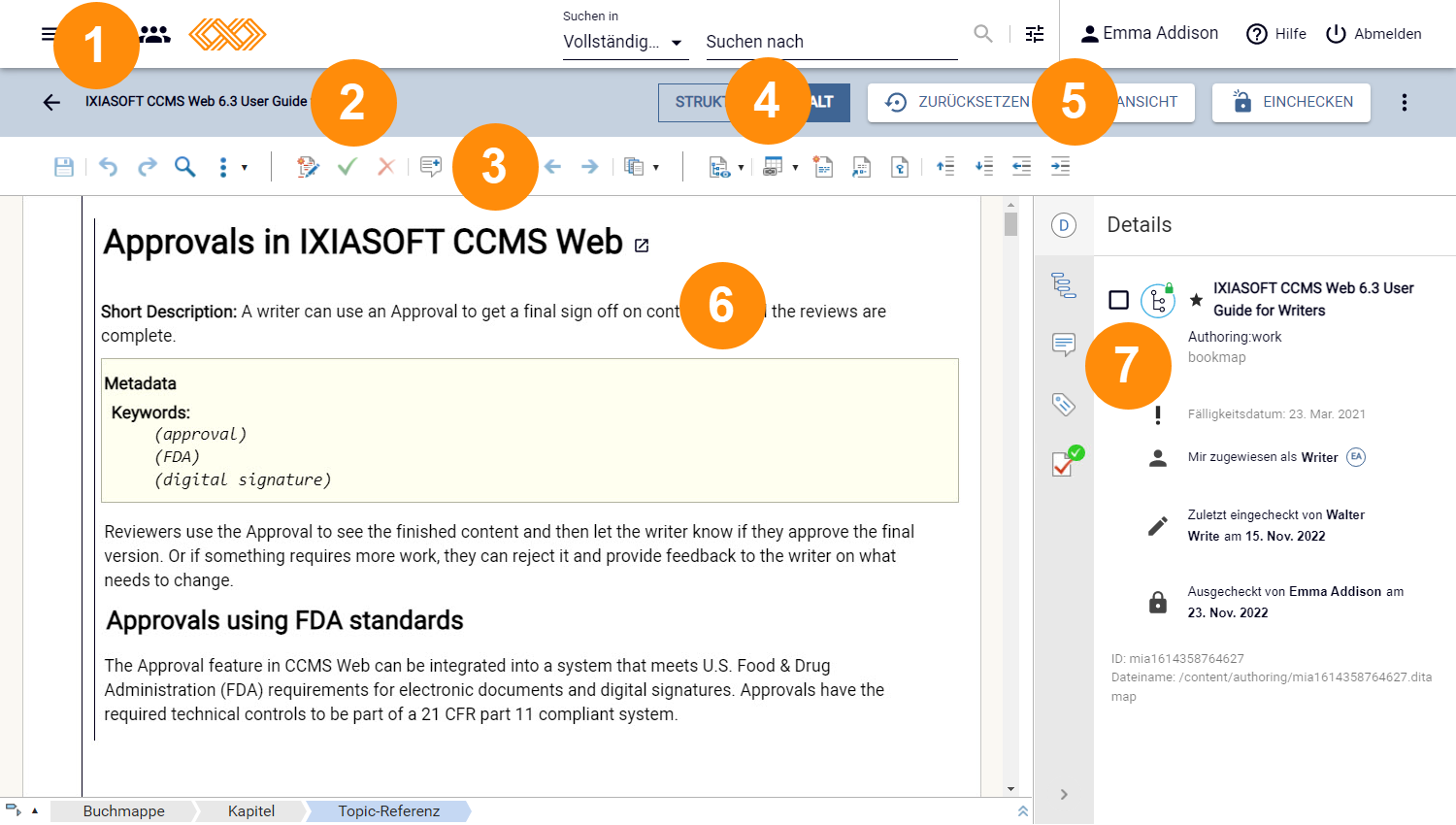
Task: Open advanced search filter sliders icon
Action: (x=1035, y=34)
